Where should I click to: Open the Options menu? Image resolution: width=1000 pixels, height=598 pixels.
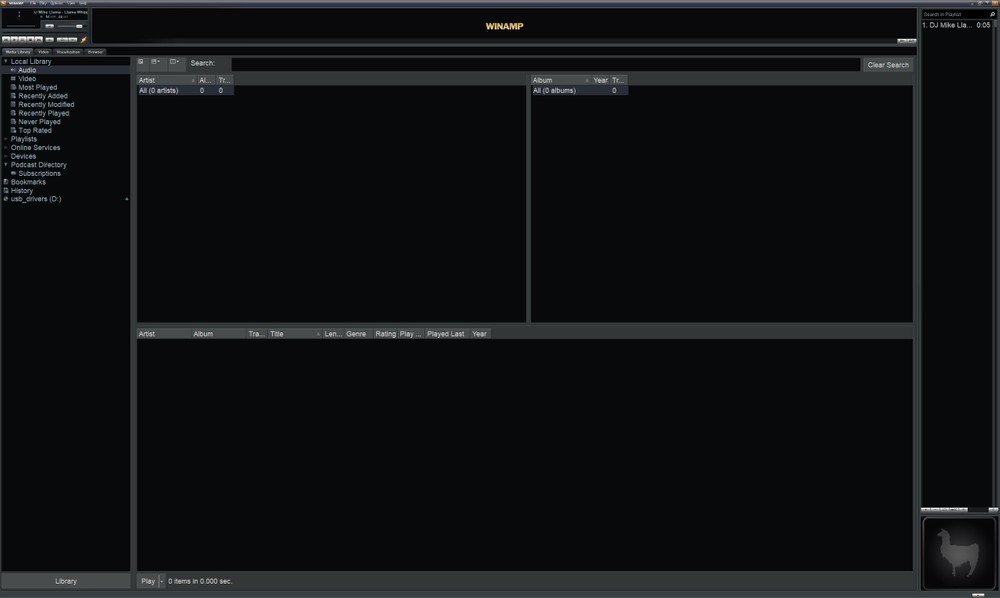click(57, 3)
